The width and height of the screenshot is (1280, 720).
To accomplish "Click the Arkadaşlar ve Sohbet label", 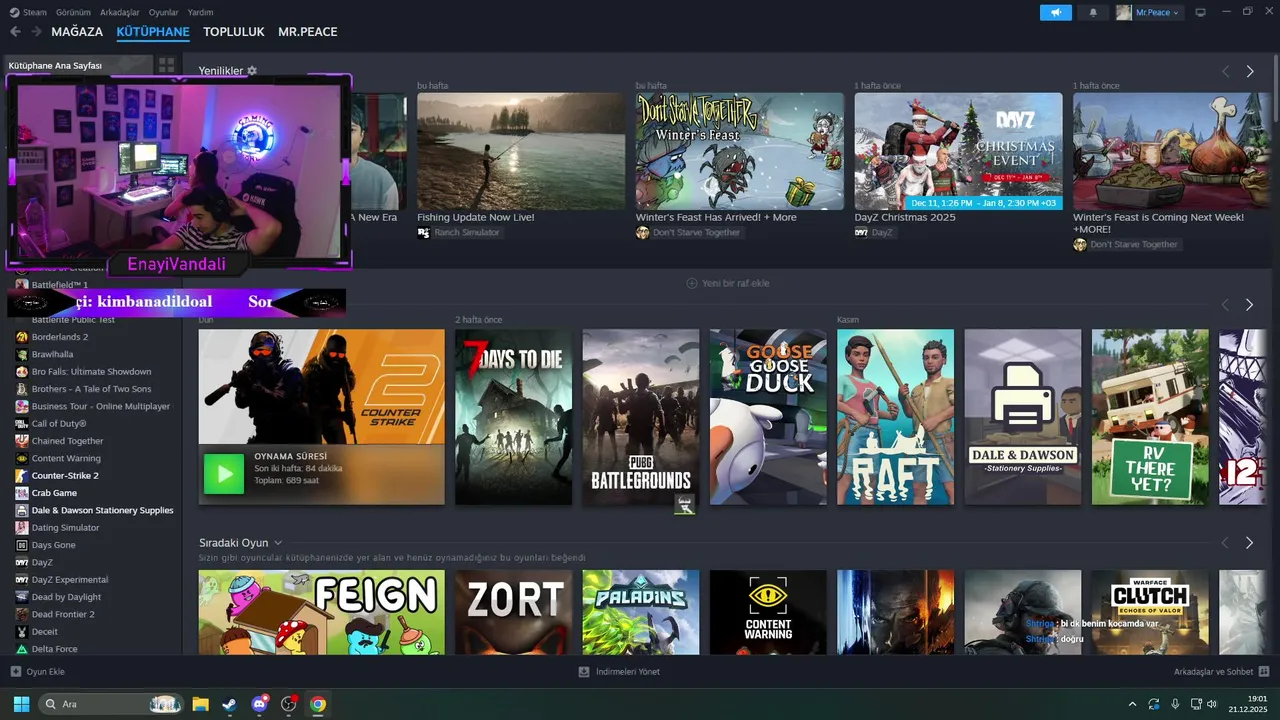I will point(1213,672).
